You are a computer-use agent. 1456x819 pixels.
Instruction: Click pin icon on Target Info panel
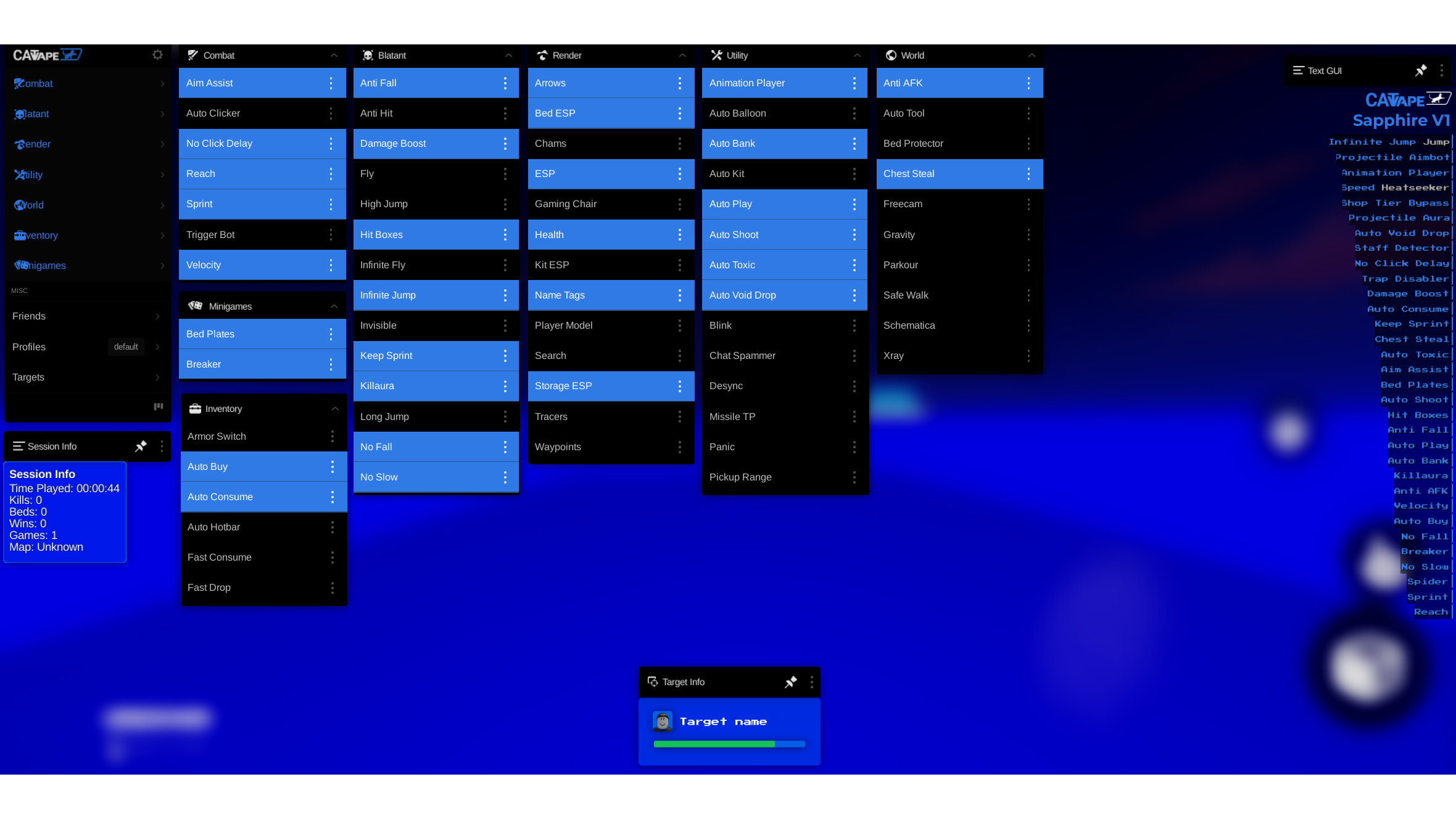[790, 681]
